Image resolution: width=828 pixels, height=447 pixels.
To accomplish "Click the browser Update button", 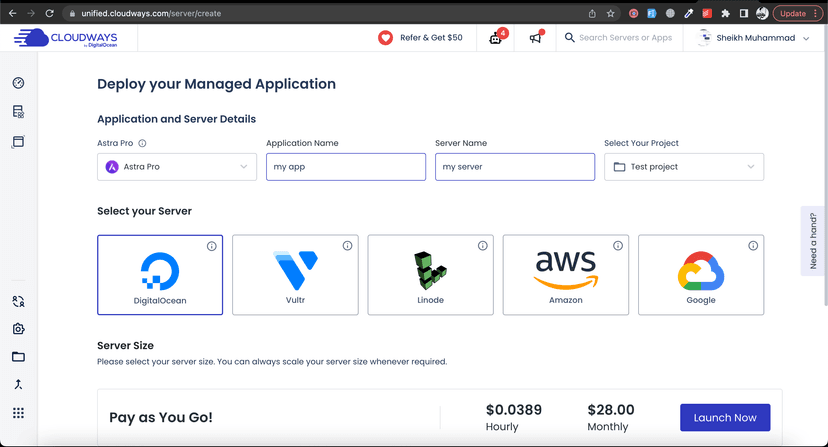I will click(x=797, y=13).
